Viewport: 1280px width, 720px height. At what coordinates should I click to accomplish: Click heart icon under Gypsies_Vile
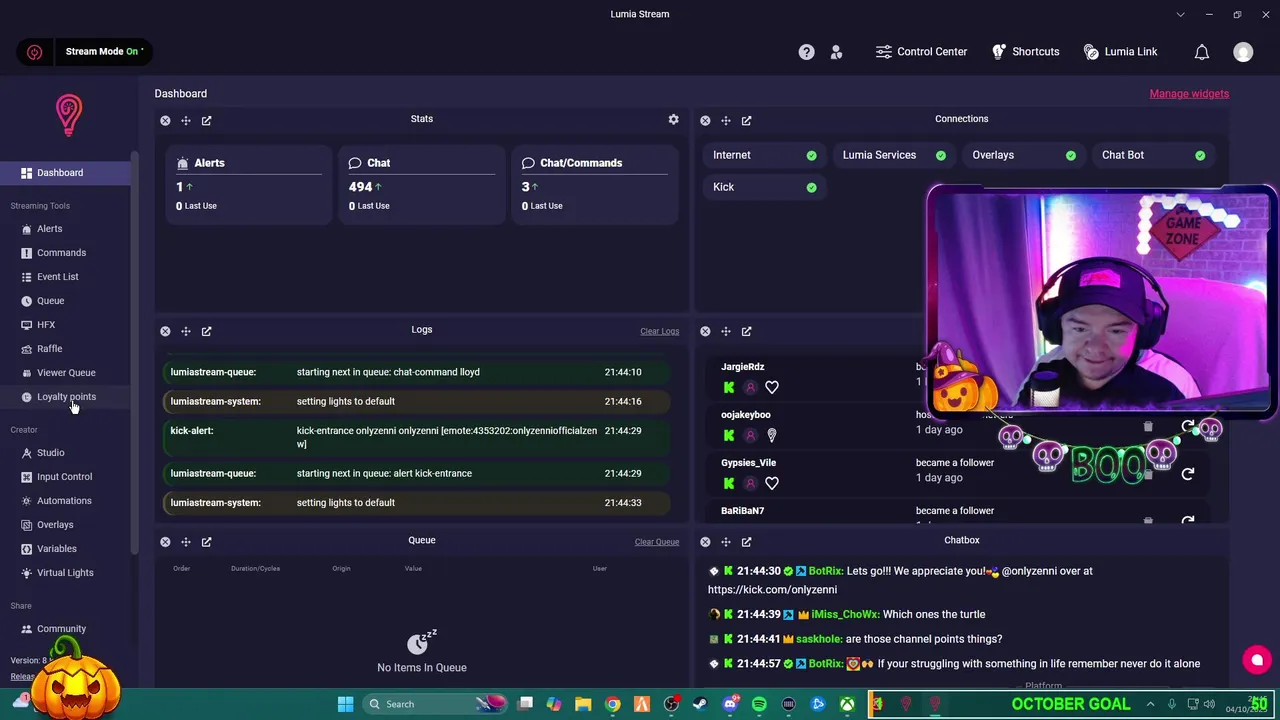772,483
